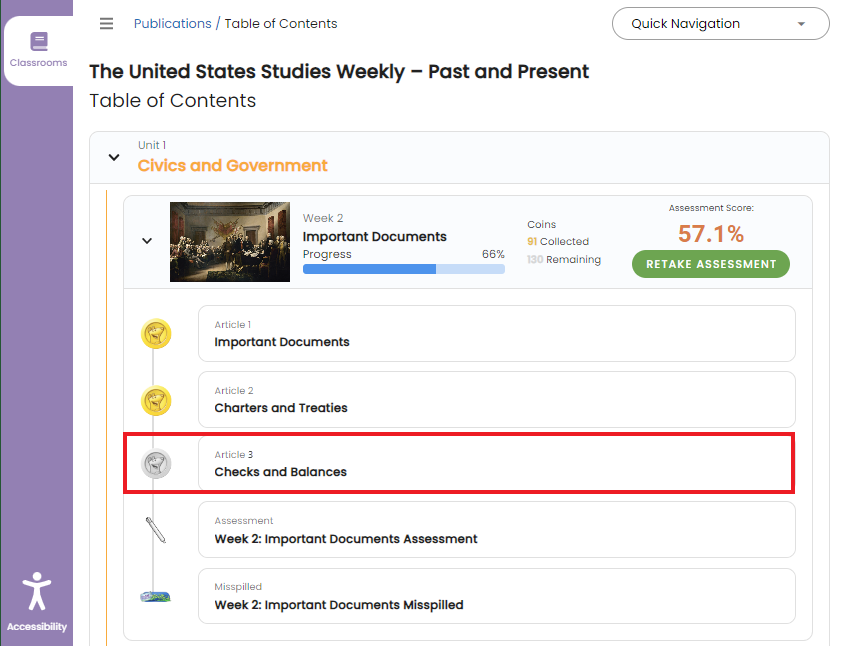
Task: Click pencil icon beside the Assessment row
Action: [155, 530]
